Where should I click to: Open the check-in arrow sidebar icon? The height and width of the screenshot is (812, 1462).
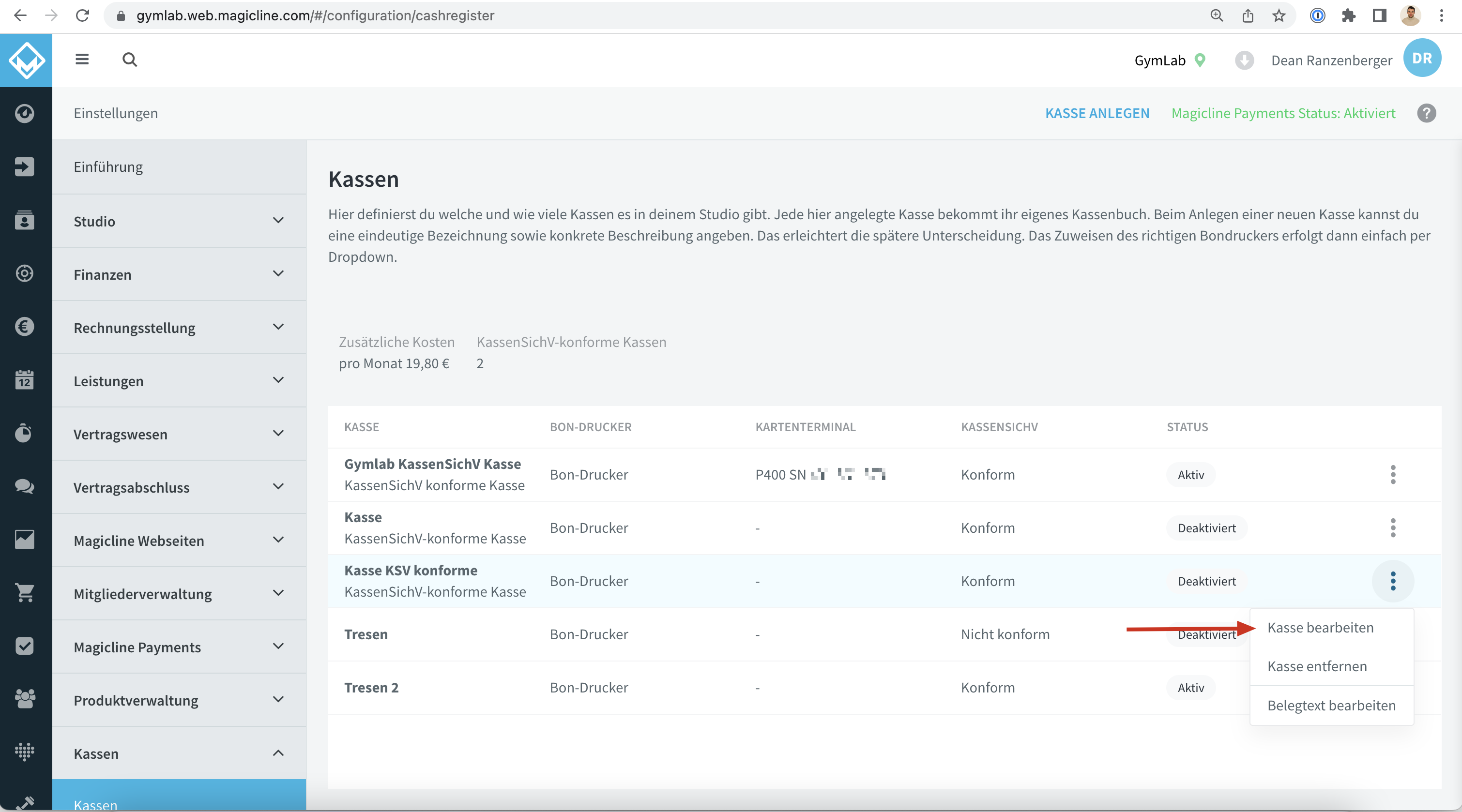tap(24, 167)
